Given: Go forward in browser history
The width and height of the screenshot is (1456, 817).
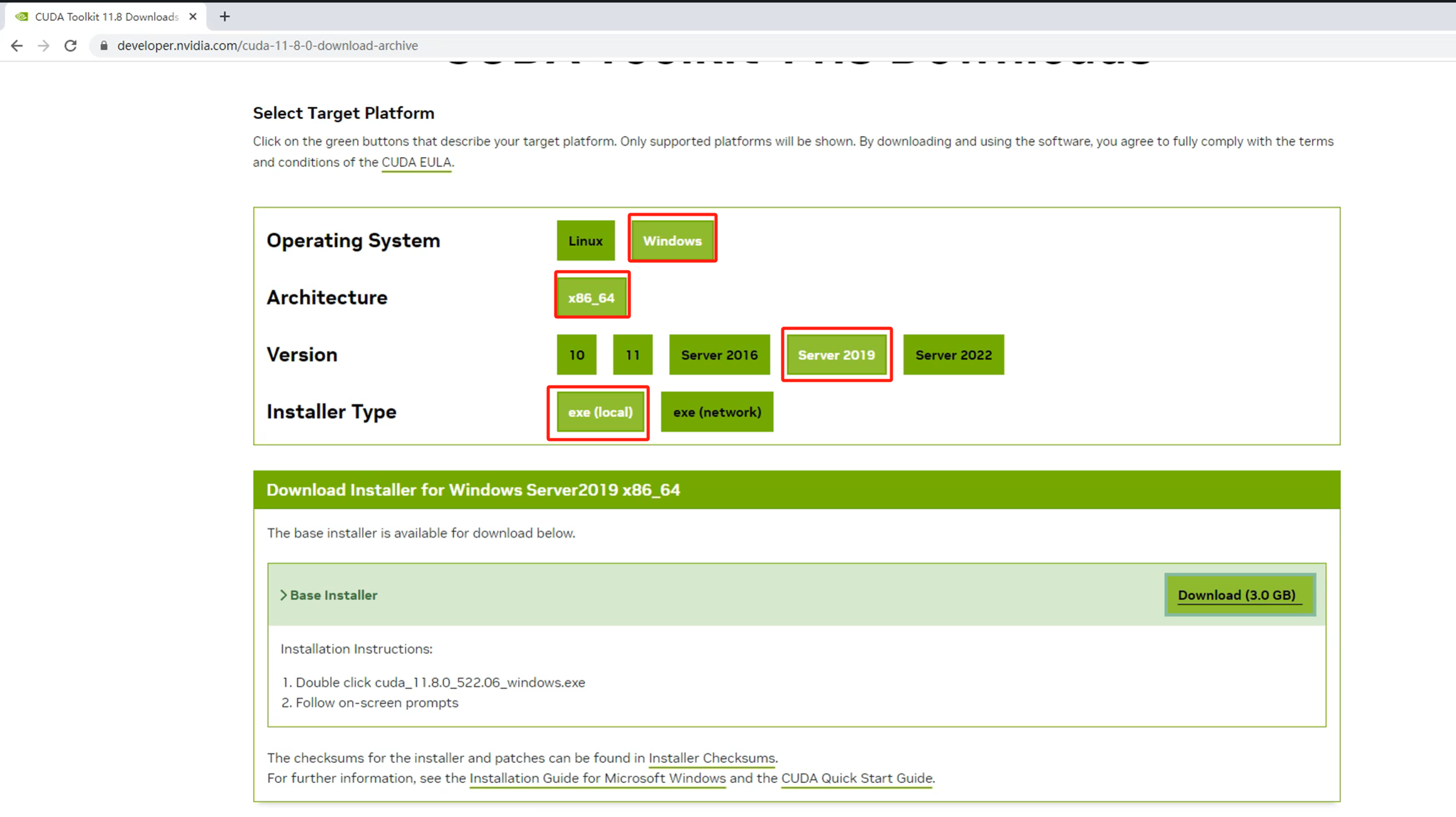Looking at the screenshot, I should pos(43,45).
